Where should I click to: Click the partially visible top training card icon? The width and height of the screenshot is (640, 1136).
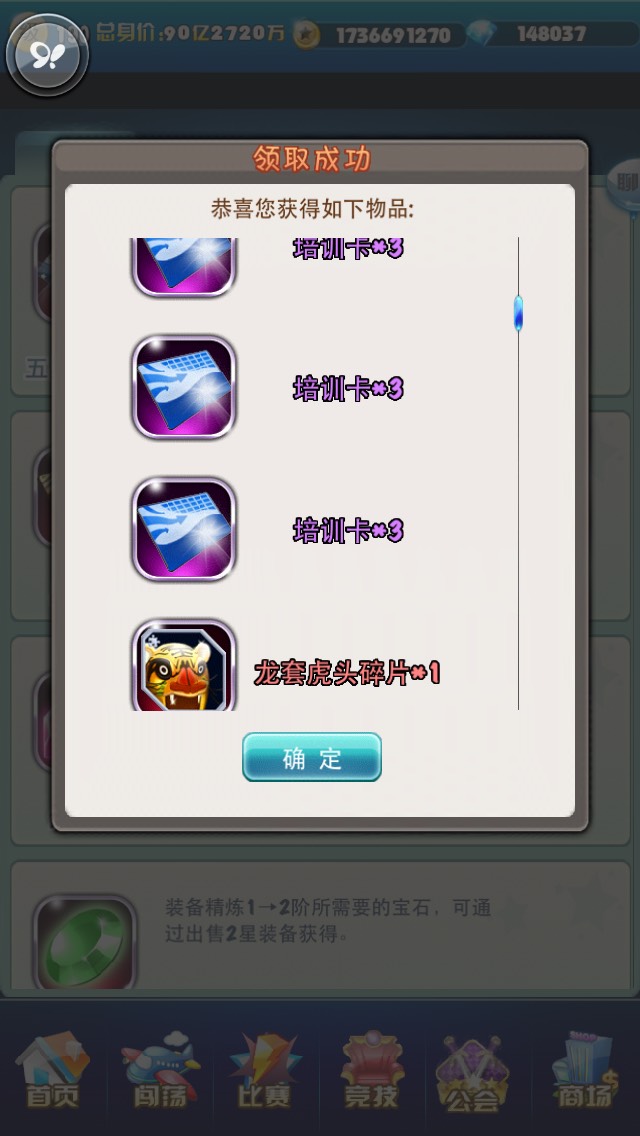point(184,267)
